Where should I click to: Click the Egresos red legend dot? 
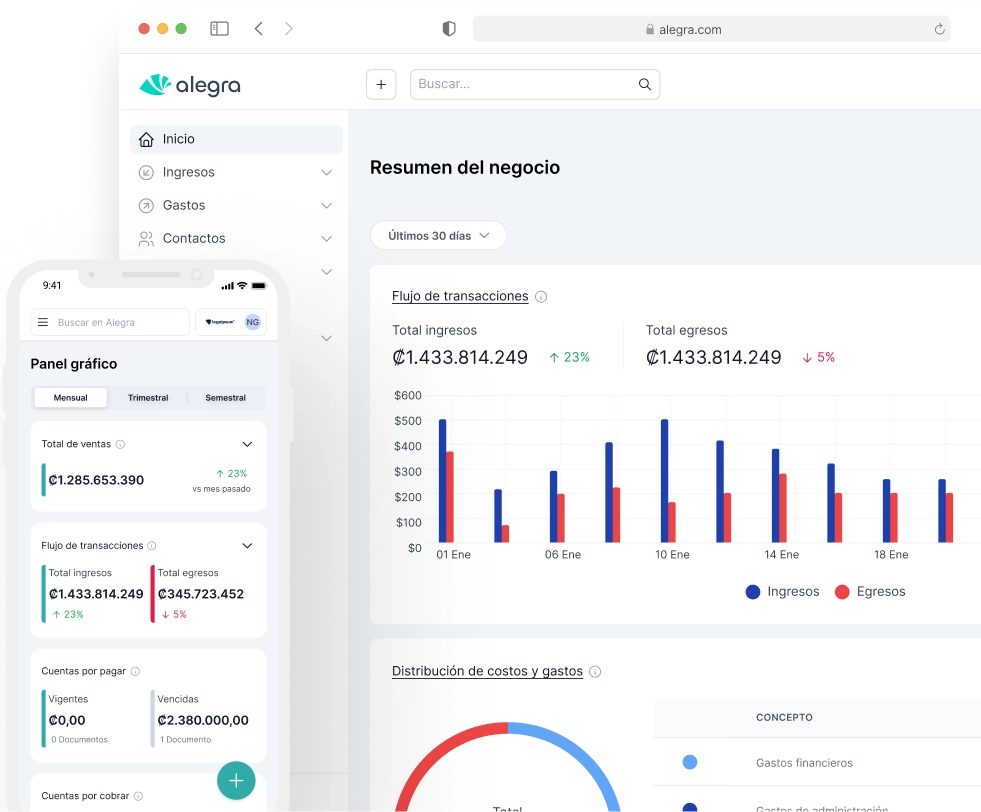tap(842, 592)
